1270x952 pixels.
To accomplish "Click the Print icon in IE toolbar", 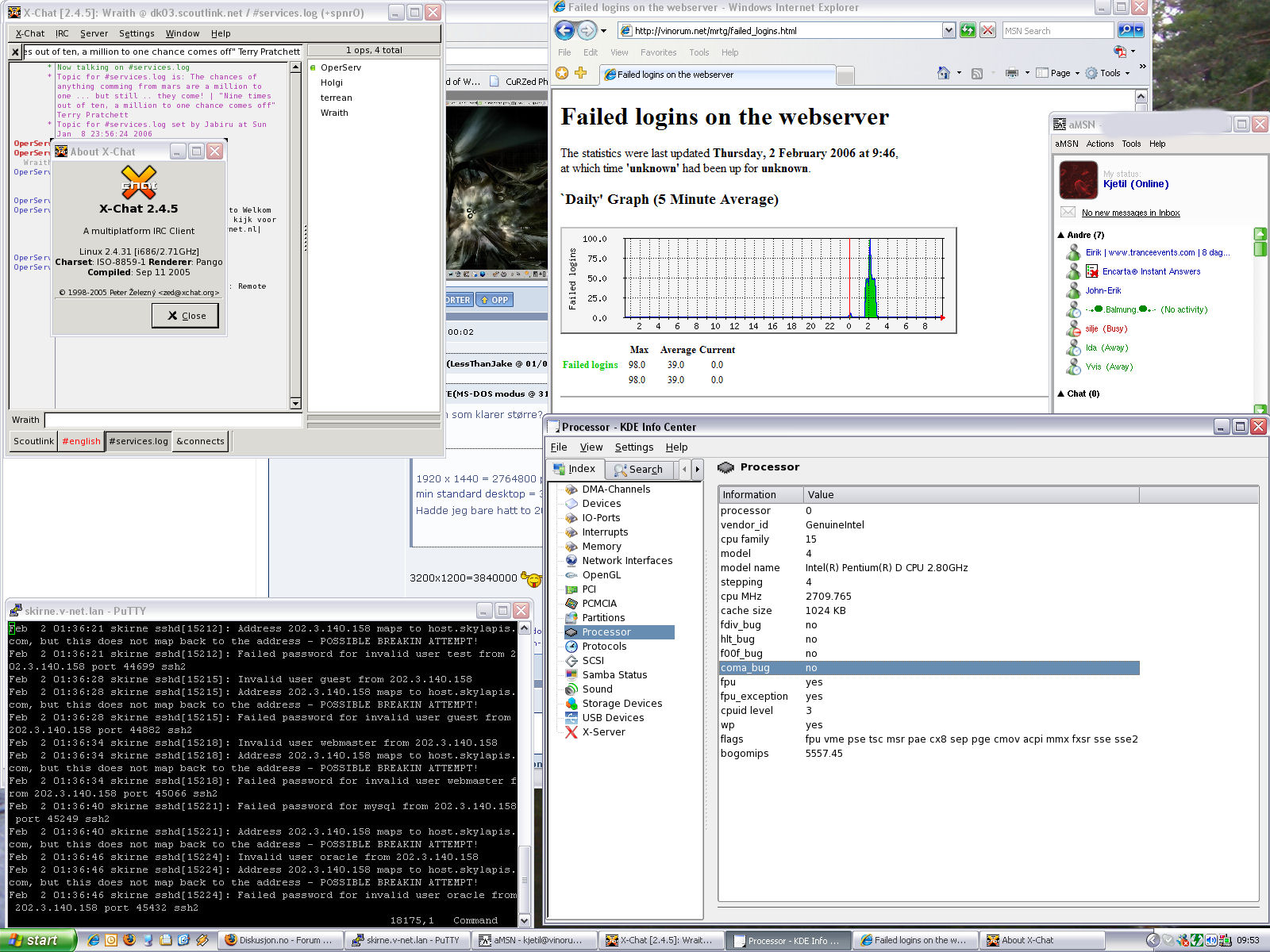I will [x=1012, y=73].
